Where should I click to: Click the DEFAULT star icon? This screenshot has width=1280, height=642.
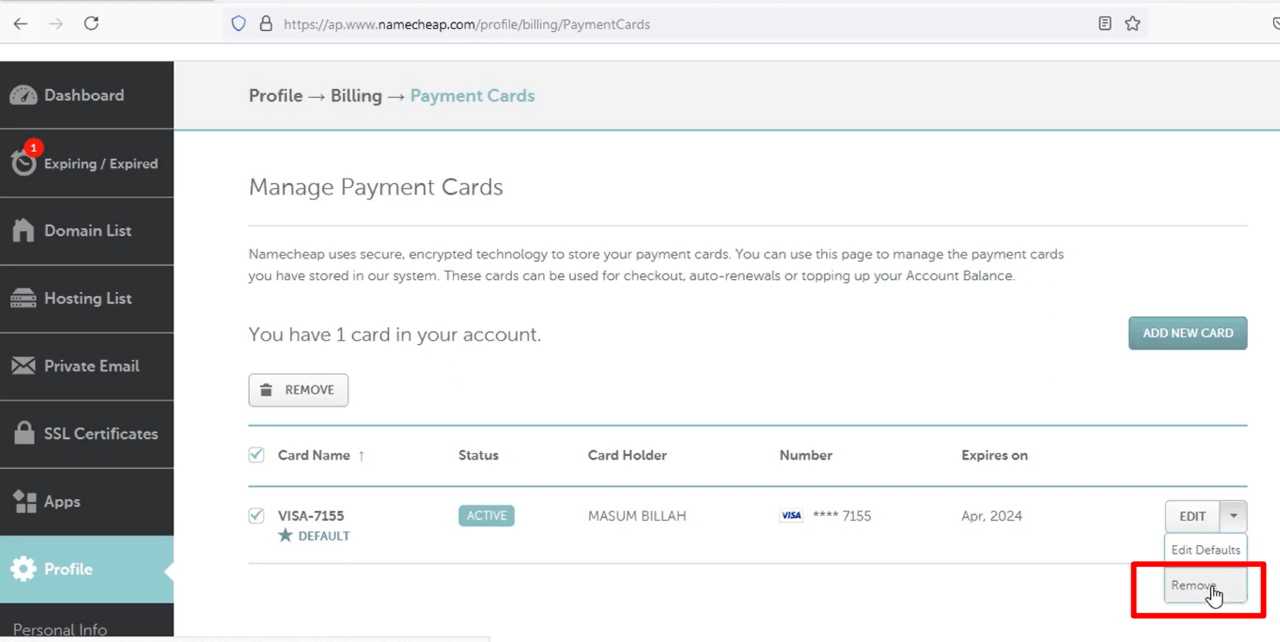[x=285, y=535]
